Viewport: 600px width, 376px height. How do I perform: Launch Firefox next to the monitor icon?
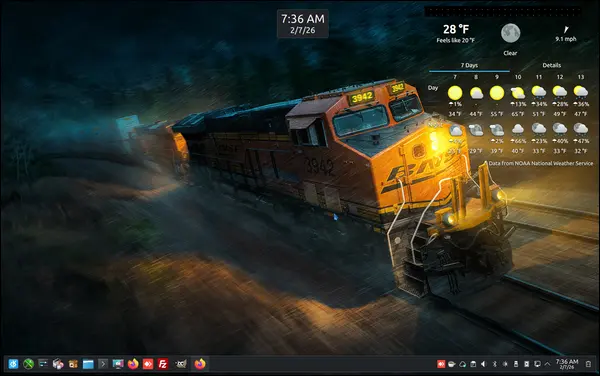[x=133, y=364]
